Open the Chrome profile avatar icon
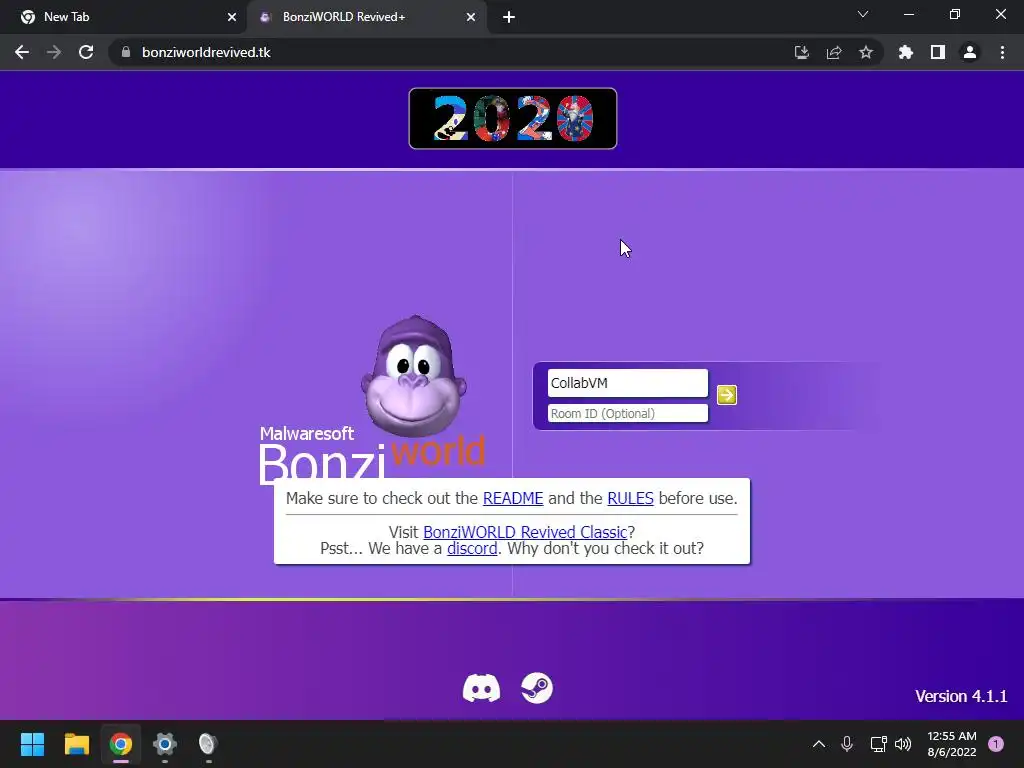Viewport: 1024px width, 768px height. 970,52
